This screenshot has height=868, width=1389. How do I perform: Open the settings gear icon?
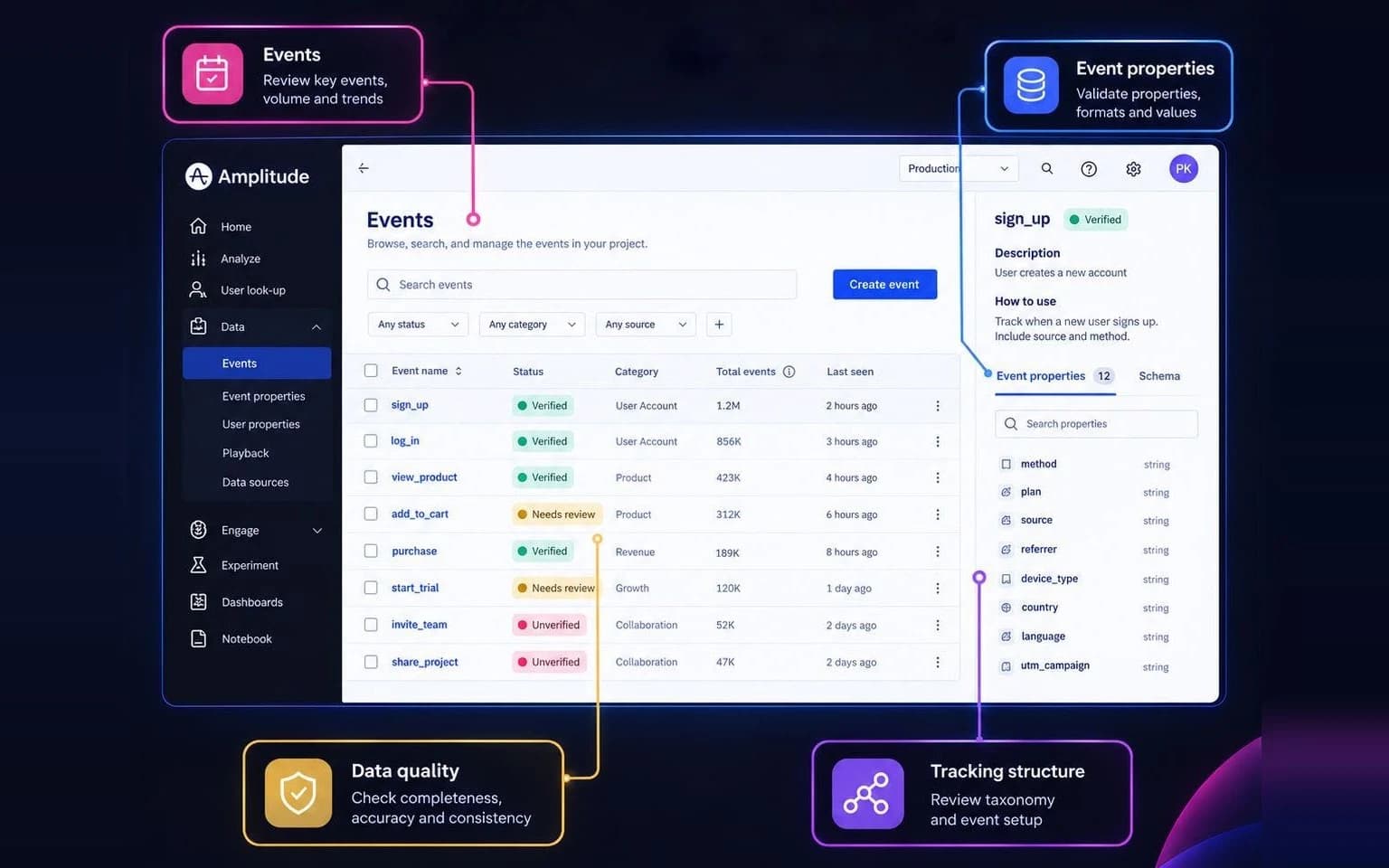coord(1133,169)
